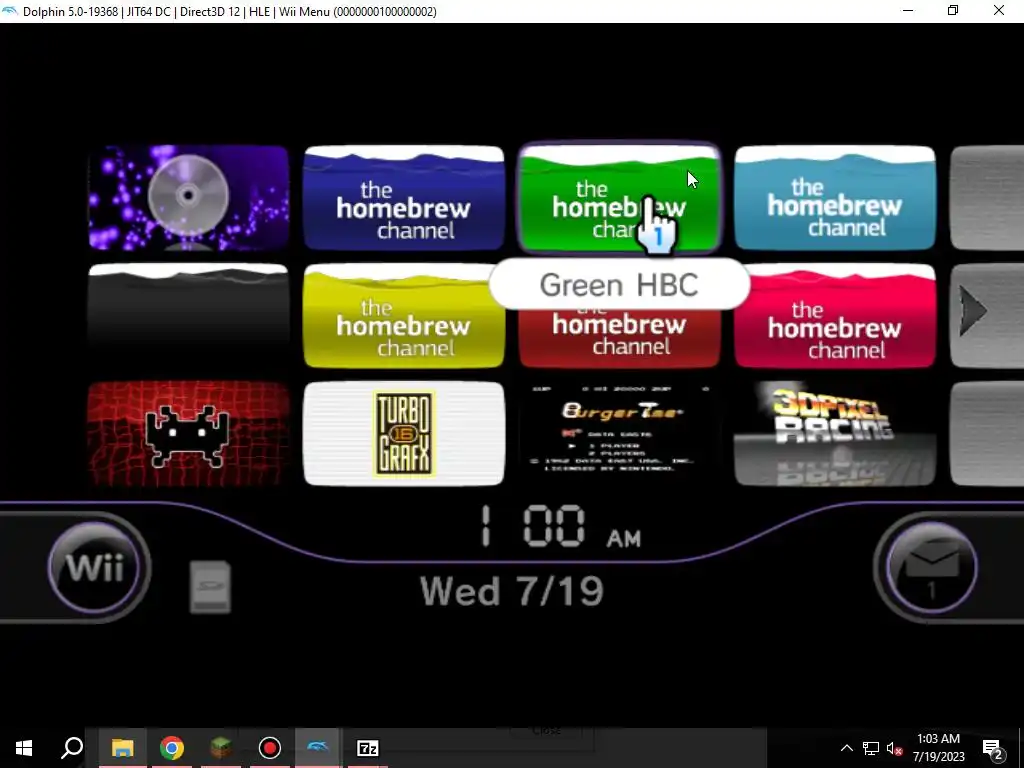Image resolution: width=1024 pixels, height=768 pixels.
Task: Select the black homebrew channel tile
Action: click(189, 315)
